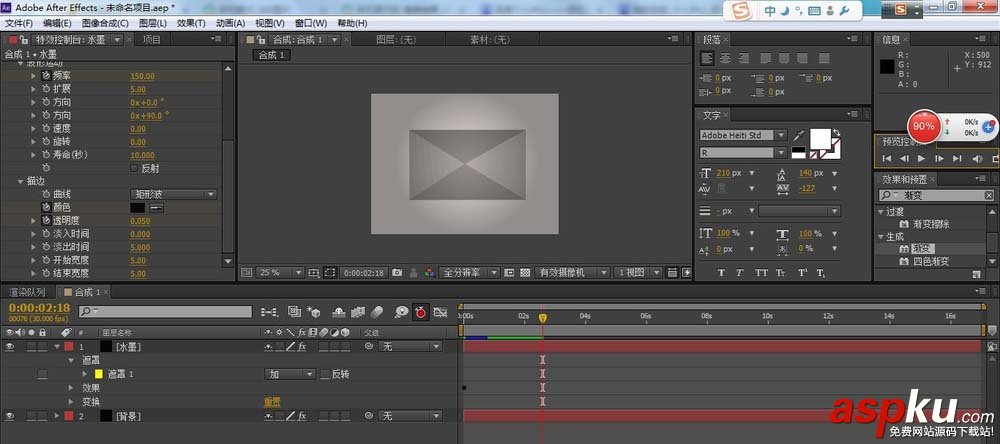This screenshot has width=1000, height=444.
Task: Apply the faux bold text style
Action: 721,273
